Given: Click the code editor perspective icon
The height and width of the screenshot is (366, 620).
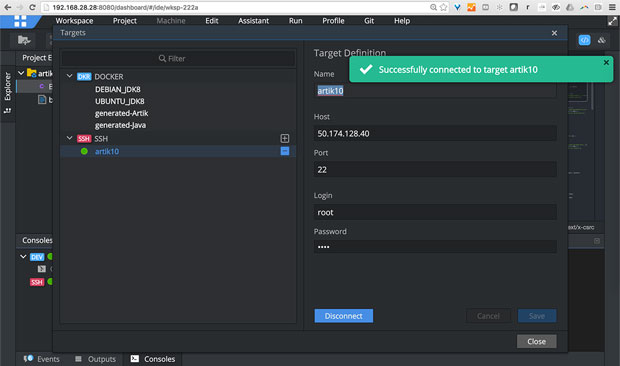Looking at the screenshot, I should [584, 40].
